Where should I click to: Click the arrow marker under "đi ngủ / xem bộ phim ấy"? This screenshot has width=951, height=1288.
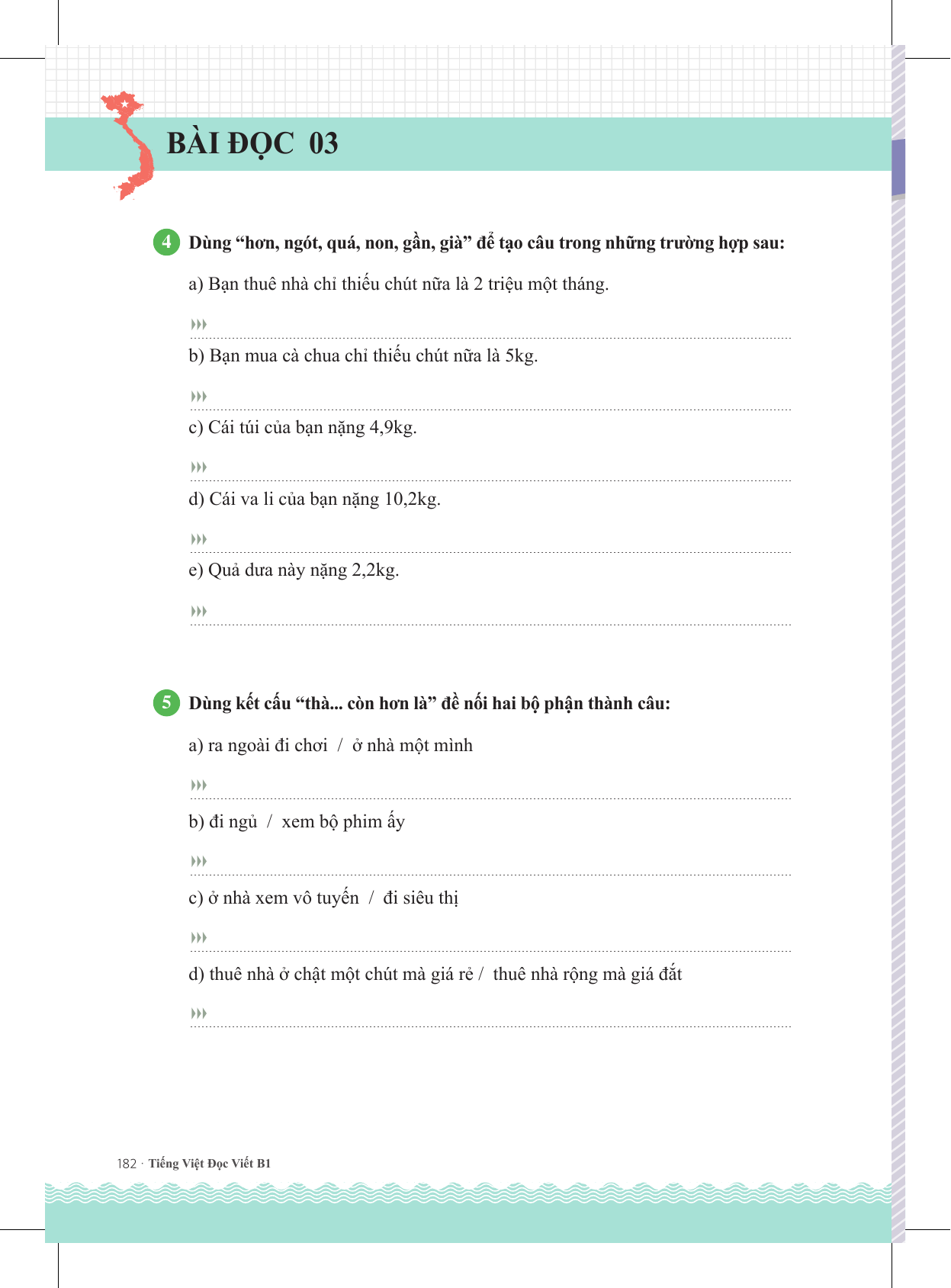(199, 862)
